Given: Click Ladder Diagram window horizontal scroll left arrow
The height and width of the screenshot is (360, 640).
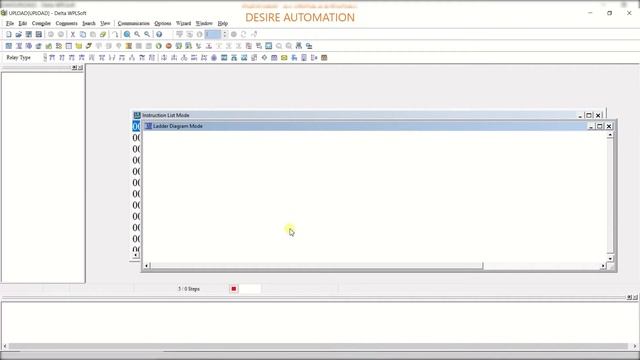Looking at the screenshot, I should point(147,266).
